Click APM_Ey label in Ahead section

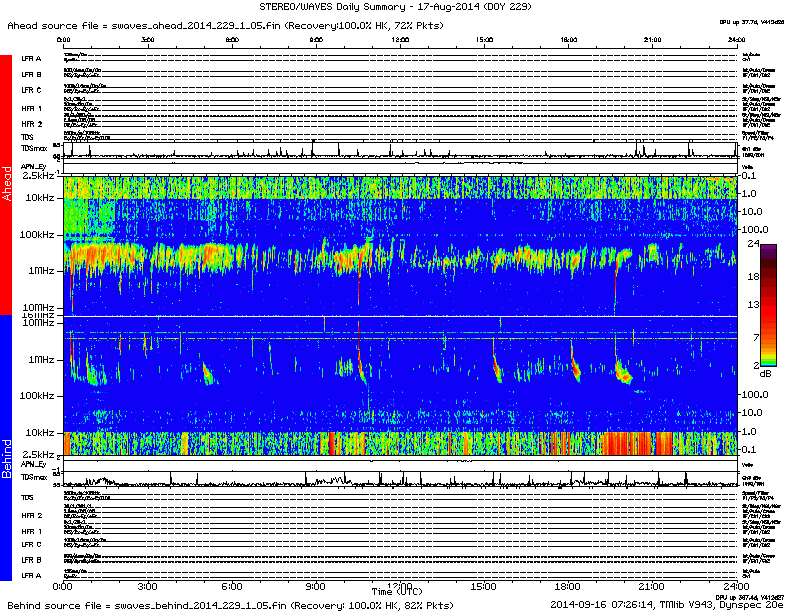34,167
